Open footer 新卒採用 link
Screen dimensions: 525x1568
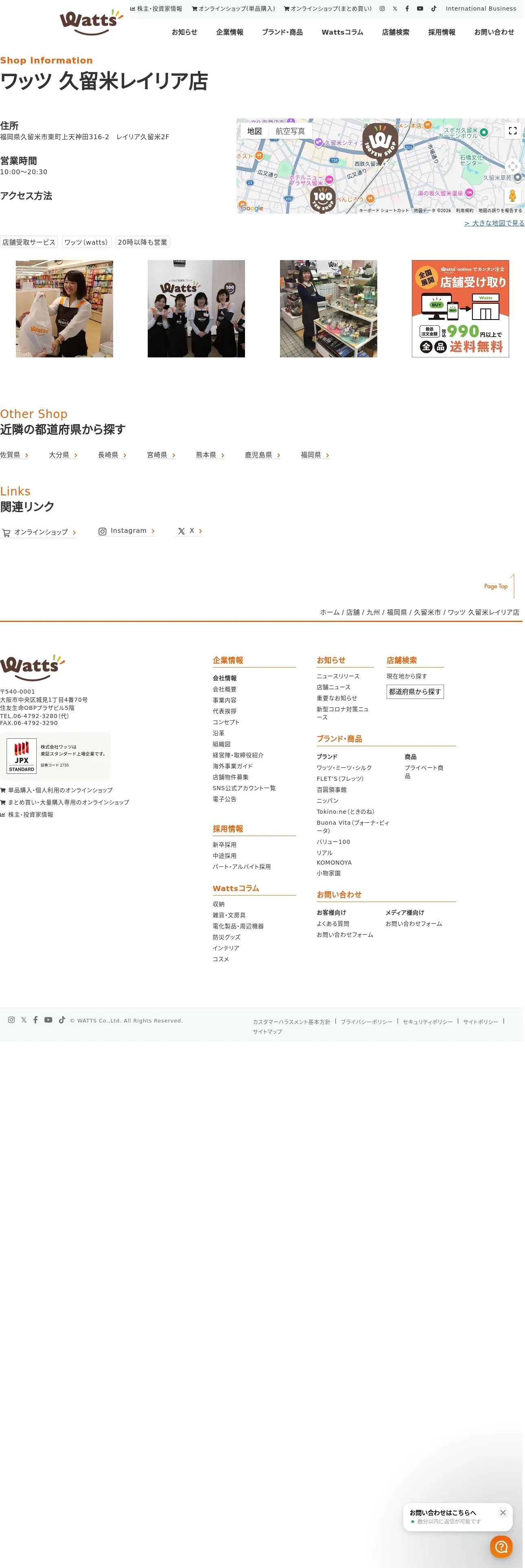coord(225,845)
